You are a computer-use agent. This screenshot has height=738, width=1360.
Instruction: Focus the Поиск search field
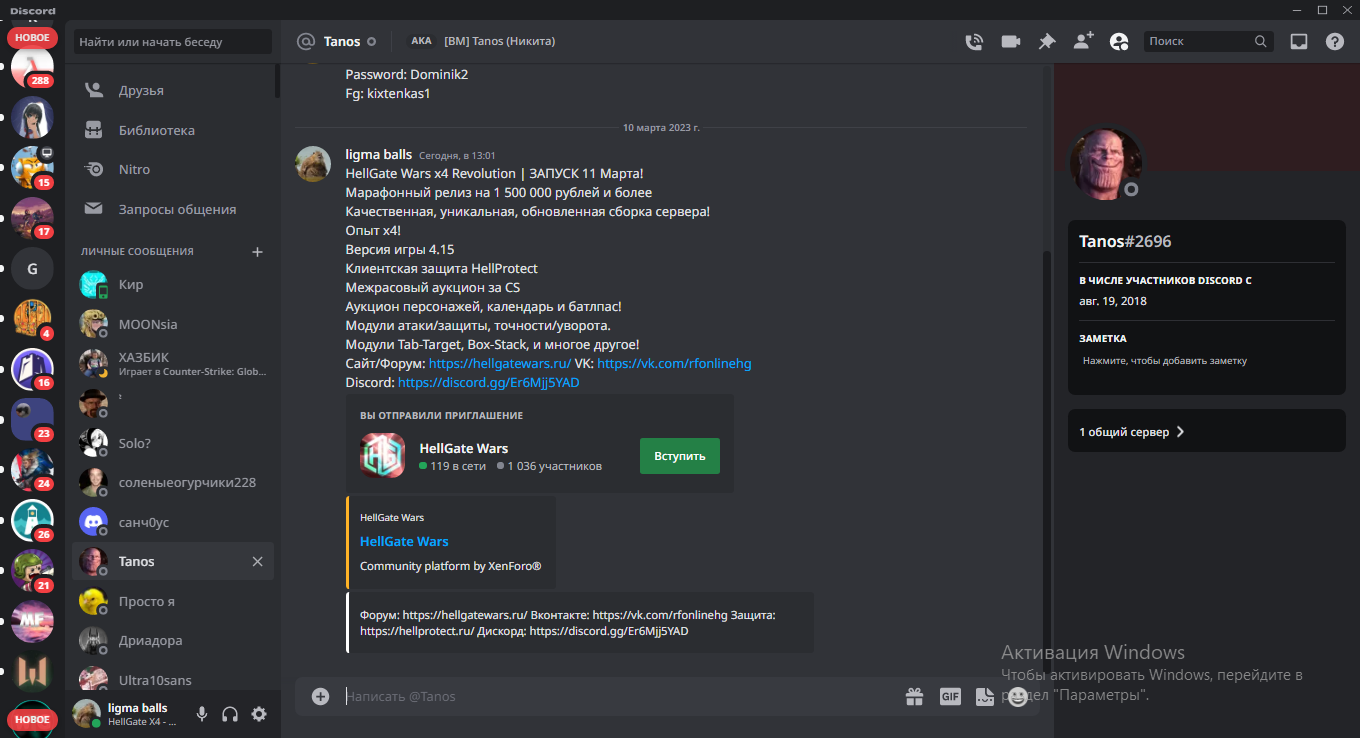pyautogui.click(x=1209, y=42)
